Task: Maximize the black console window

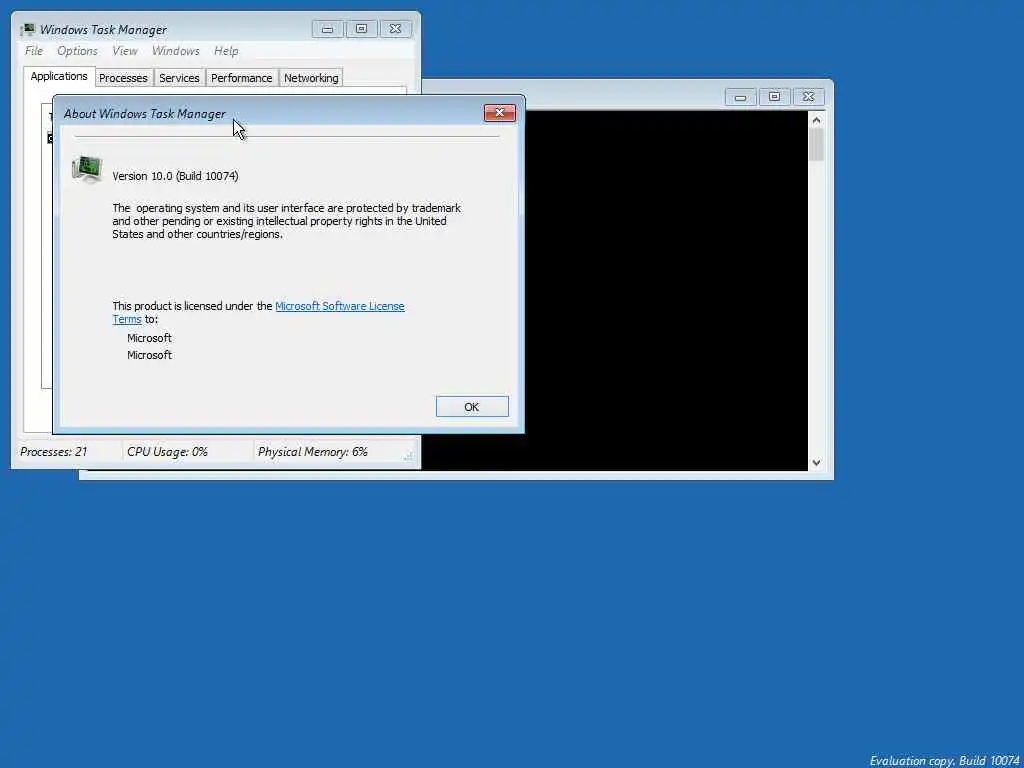Action: (774, 97)
